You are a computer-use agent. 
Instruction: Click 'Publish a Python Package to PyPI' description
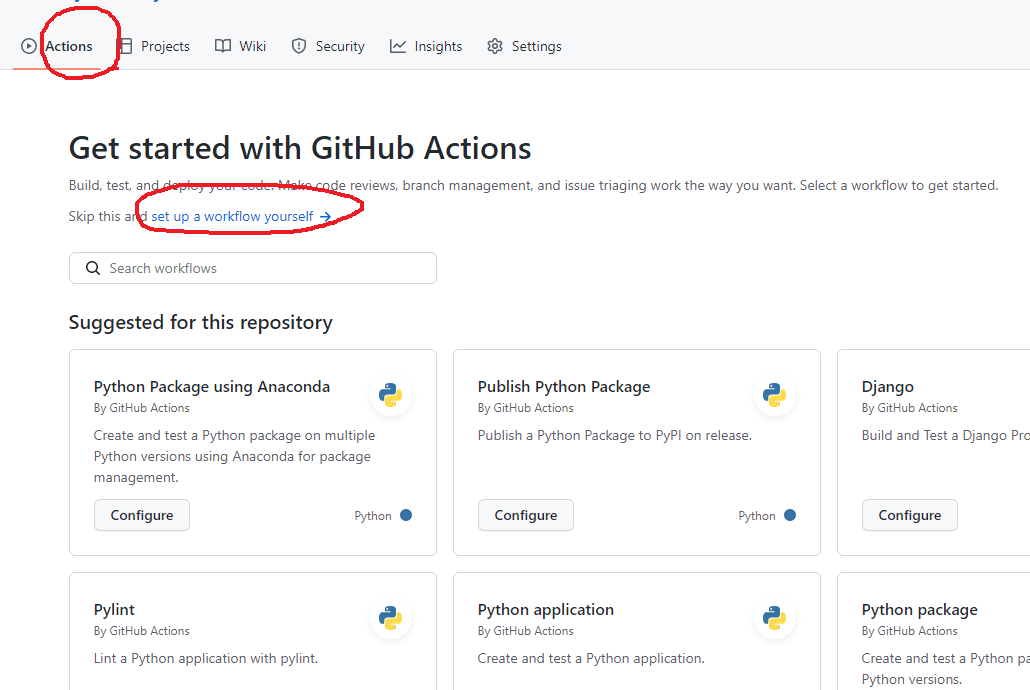615,435
